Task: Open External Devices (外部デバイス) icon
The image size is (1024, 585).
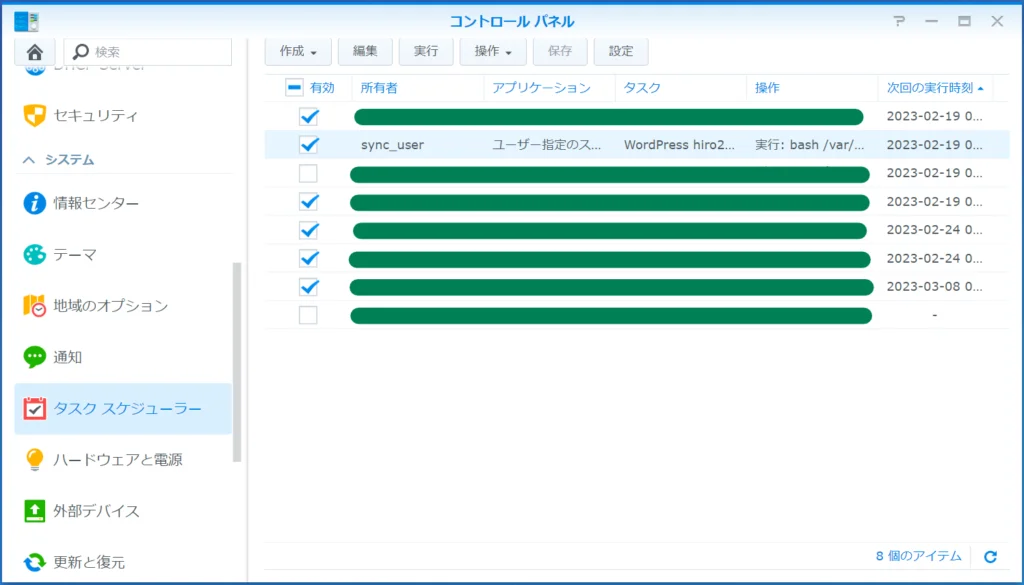Action: tap(35, 511)
